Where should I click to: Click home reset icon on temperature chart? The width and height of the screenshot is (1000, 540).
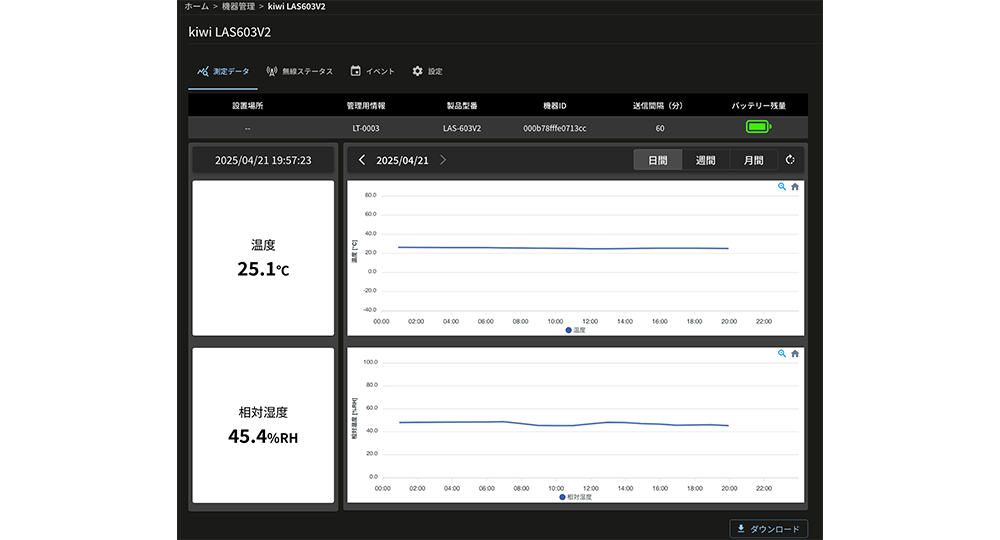(x=795, y=186)
